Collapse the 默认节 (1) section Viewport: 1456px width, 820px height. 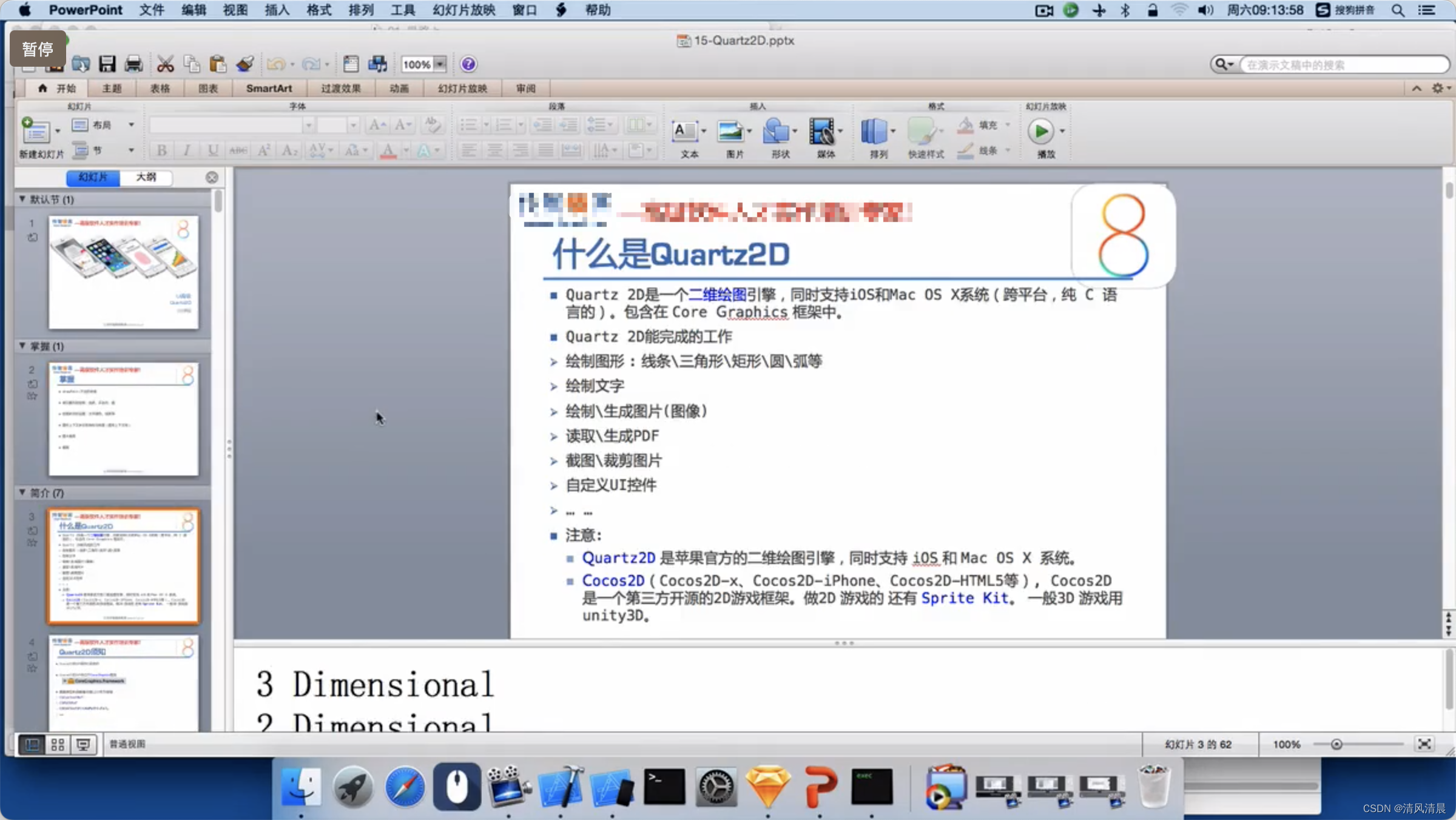point(22,199)
